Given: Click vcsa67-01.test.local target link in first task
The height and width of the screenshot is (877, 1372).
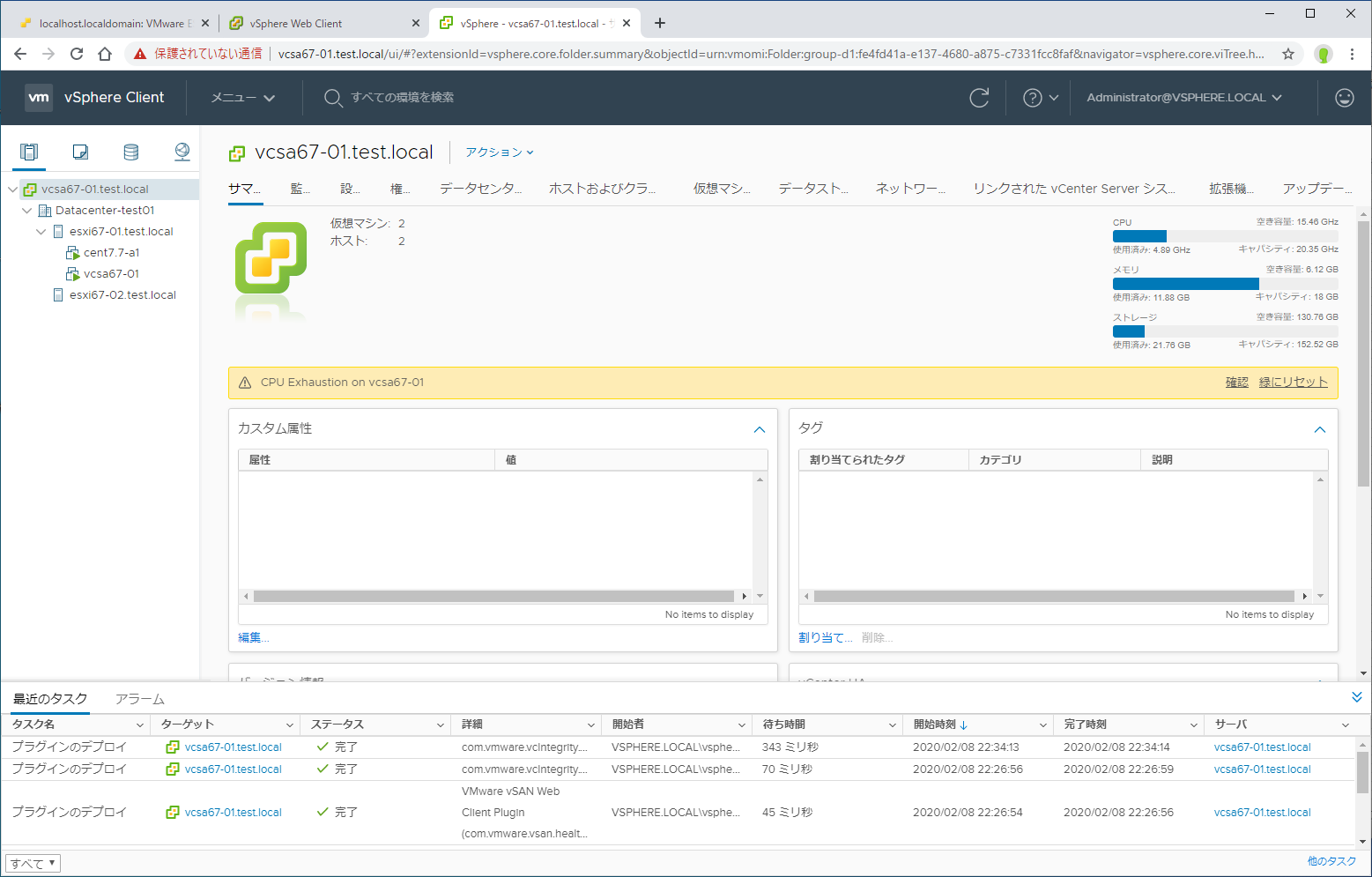Looking at the screenshot, I should [234, 747].
